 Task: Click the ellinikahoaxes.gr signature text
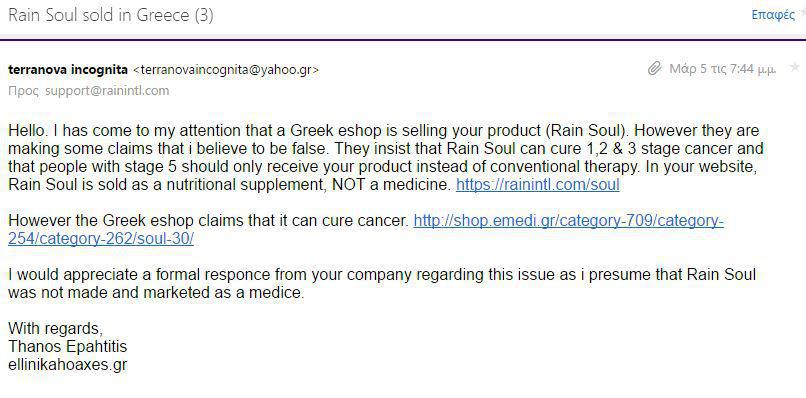67,365
